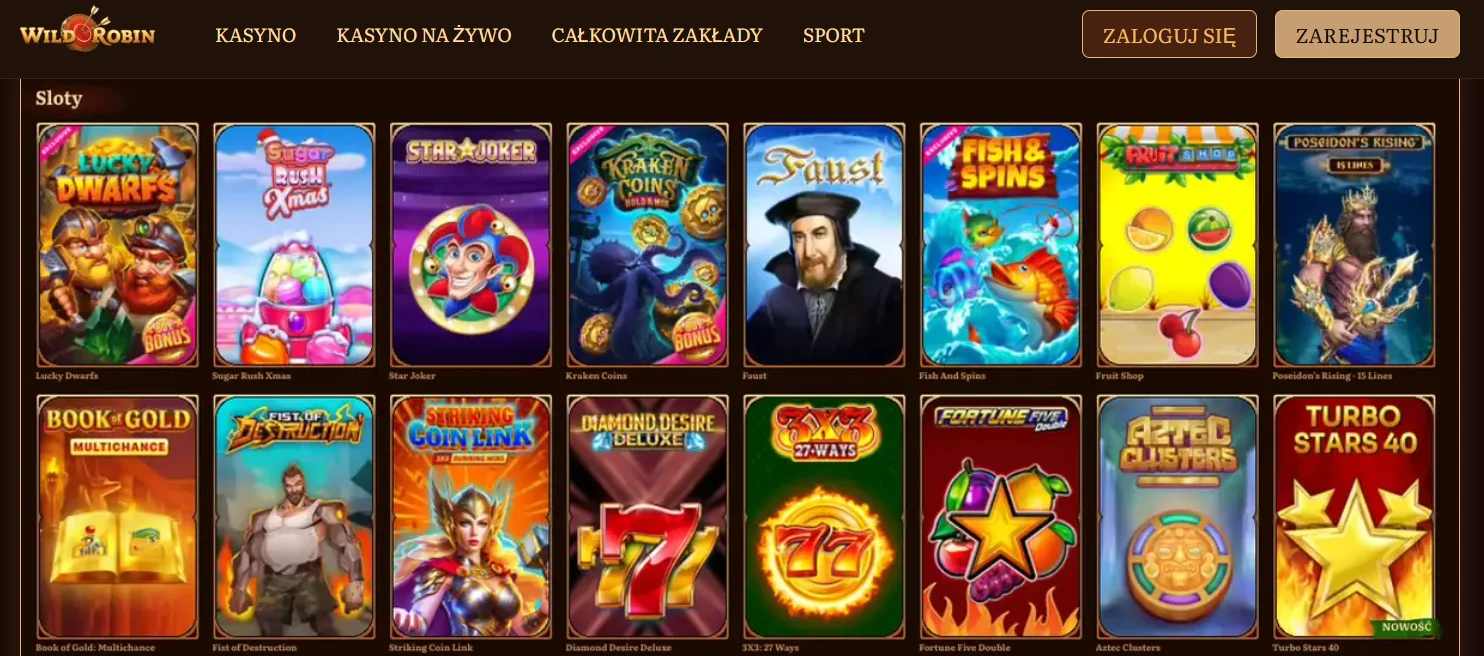Viewport: 1484px width, 656px height.
Task: Choose the Faust slot game
Action: tap(824, 245)
